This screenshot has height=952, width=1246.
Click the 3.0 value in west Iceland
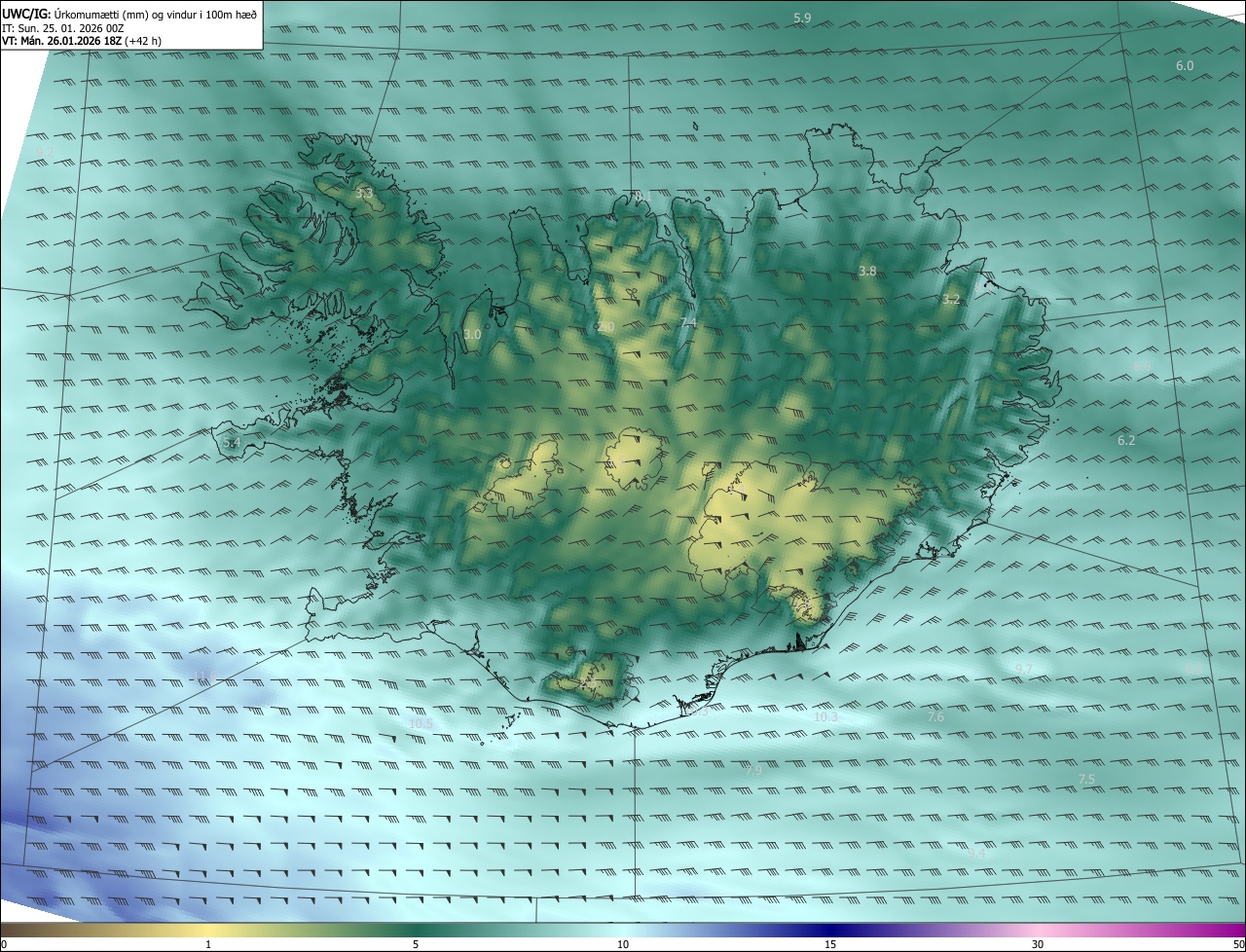click(x=472, y=335)
